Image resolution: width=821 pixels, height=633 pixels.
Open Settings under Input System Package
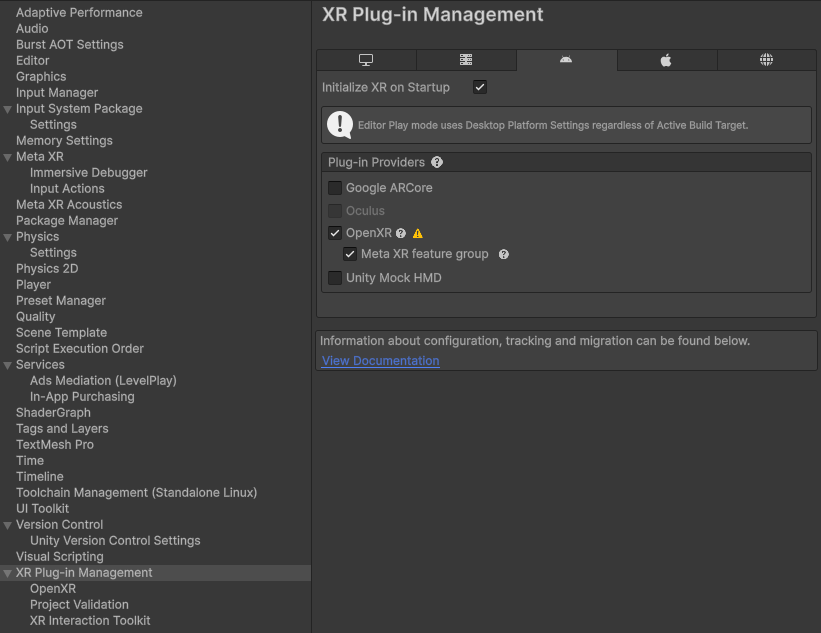click(x=53, y=125)
